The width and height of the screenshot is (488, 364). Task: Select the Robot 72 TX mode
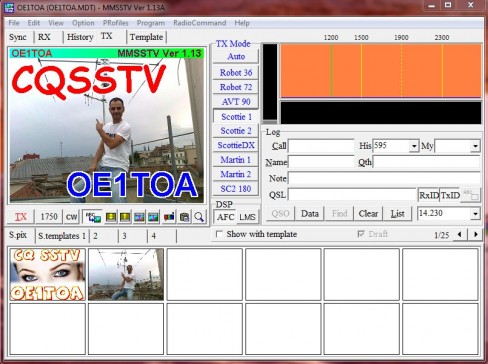(236, 87)
